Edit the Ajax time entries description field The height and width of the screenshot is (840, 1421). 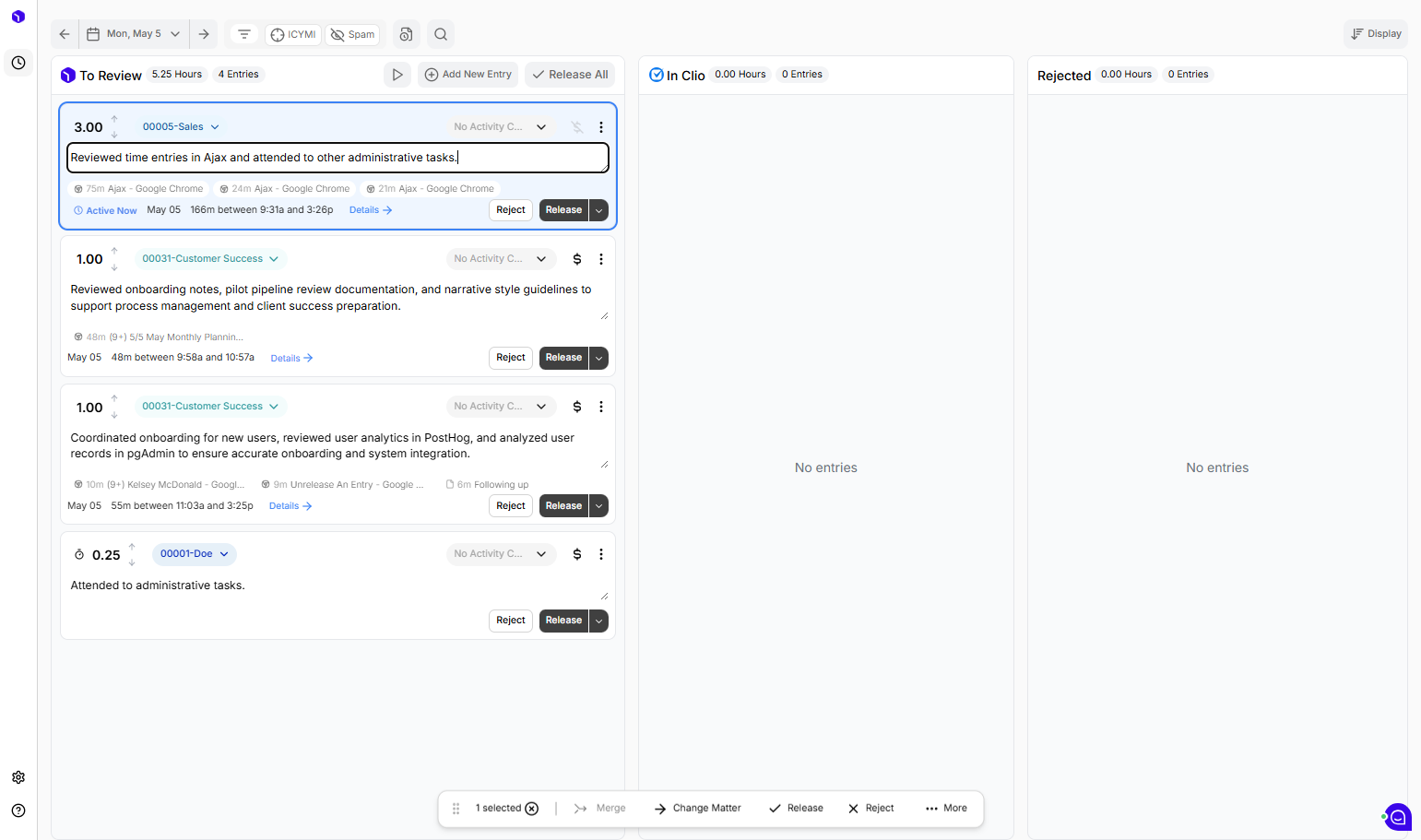click(337, 158)
